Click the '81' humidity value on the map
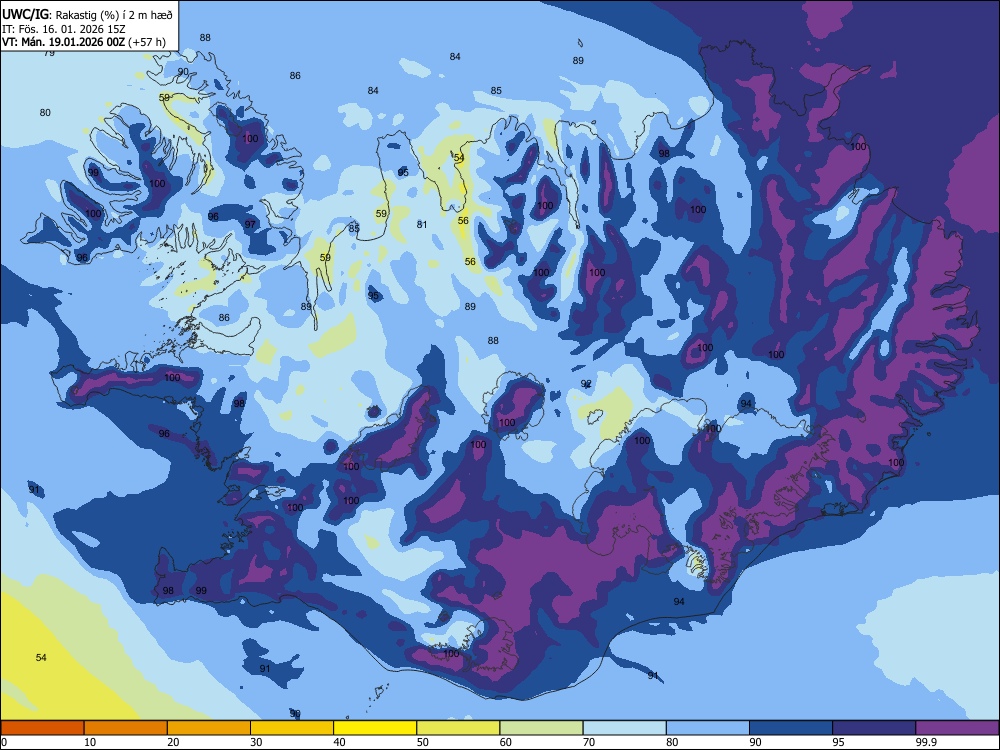This screenshot has height=750, width=1000. click(422, 224)
